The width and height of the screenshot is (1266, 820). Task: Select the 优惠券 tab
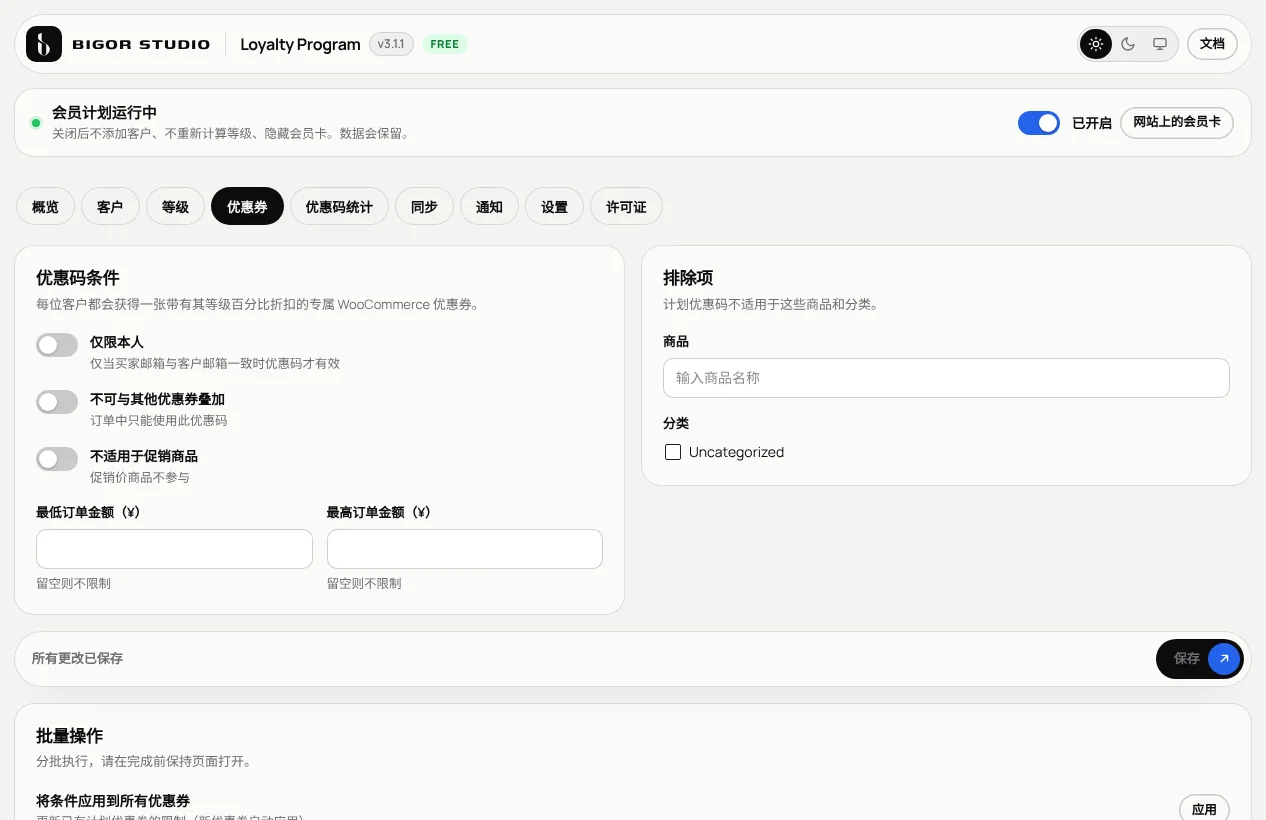[247, 207]
